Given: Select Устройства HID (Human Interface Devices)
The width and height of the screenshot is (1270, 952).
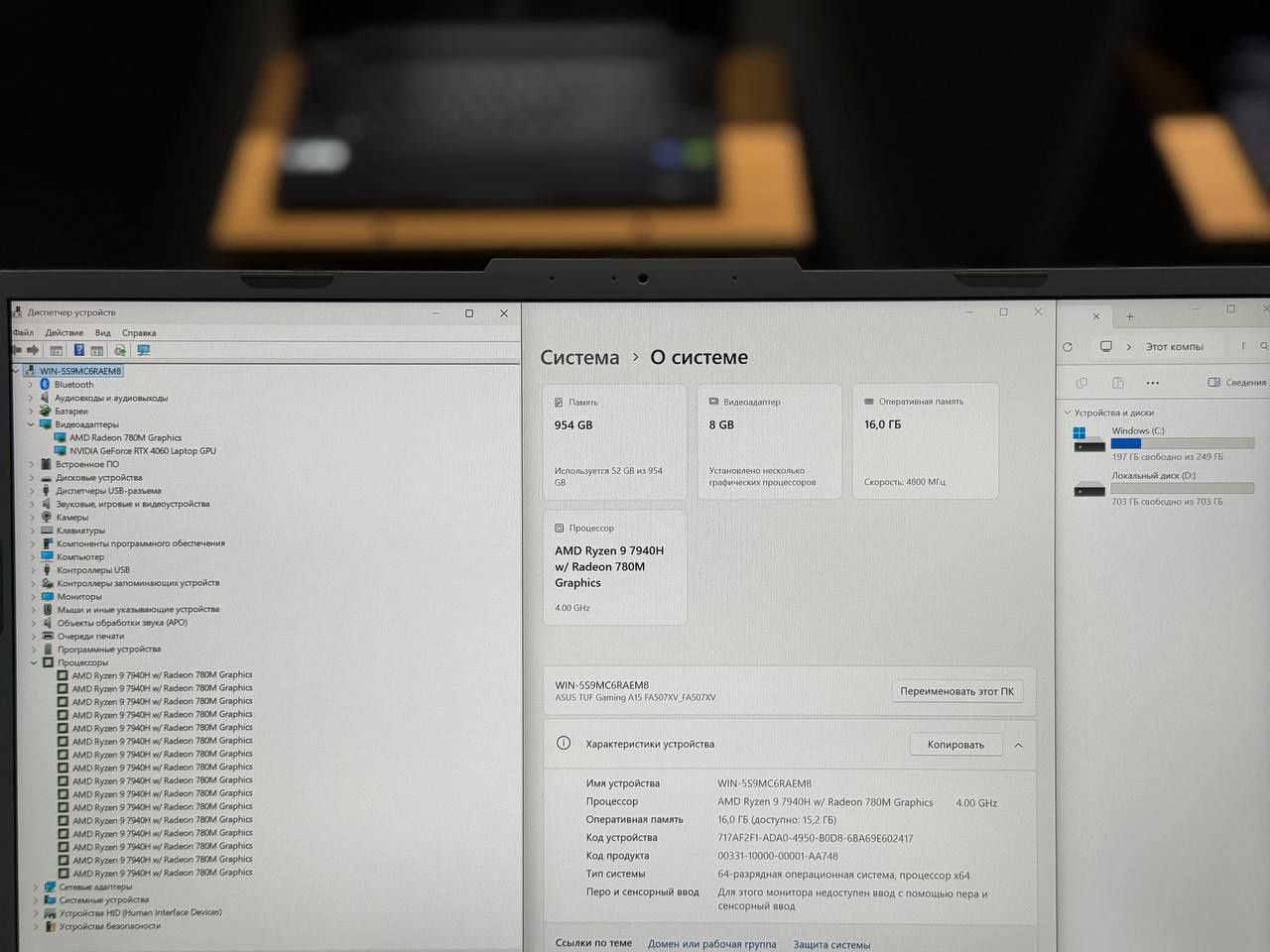Looking at the screenshot, I should pyautogui.click(x=141, y=912).
